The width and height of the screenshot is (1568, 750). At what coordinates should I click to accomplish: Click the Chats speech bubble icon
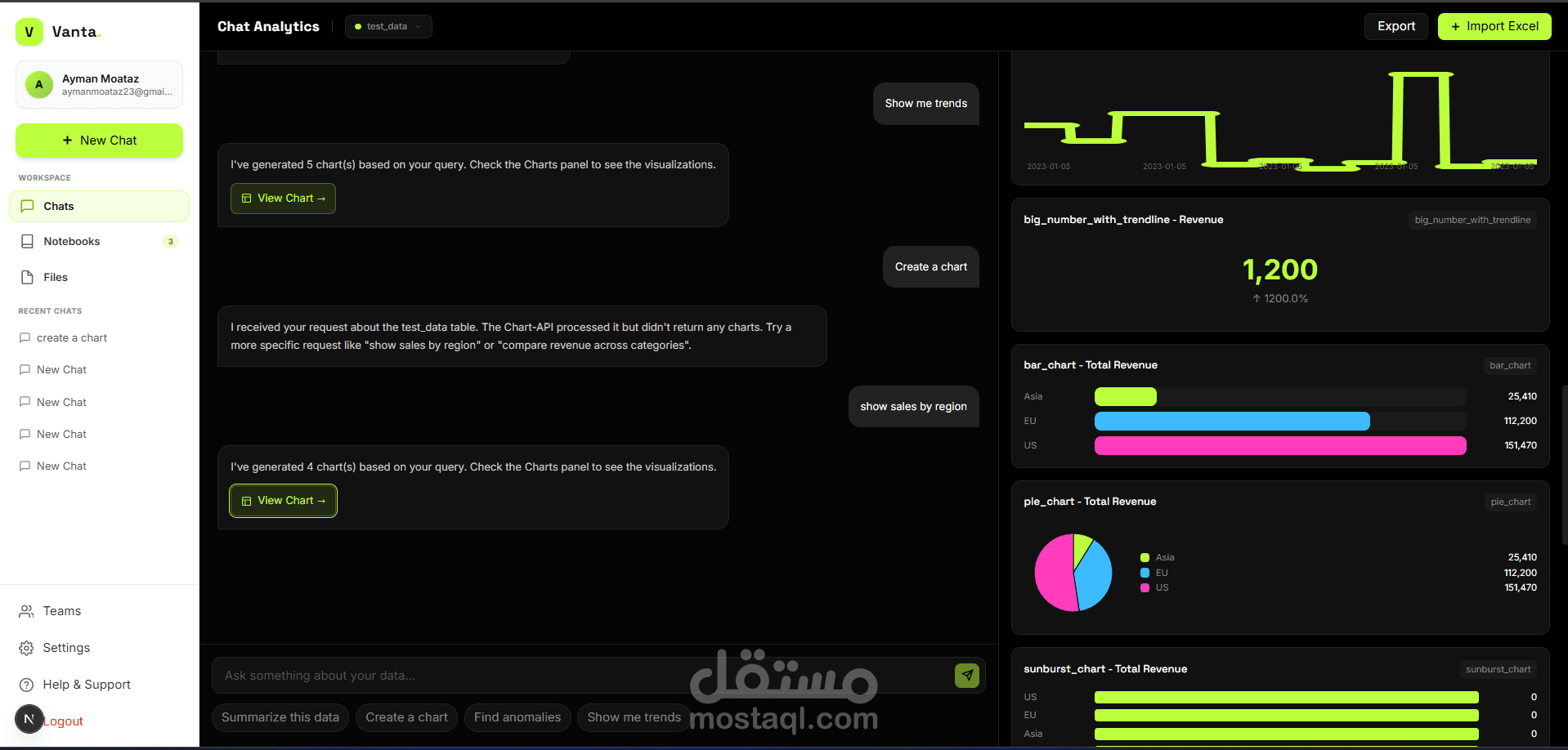pyautogui.click(x=27, y=206)
